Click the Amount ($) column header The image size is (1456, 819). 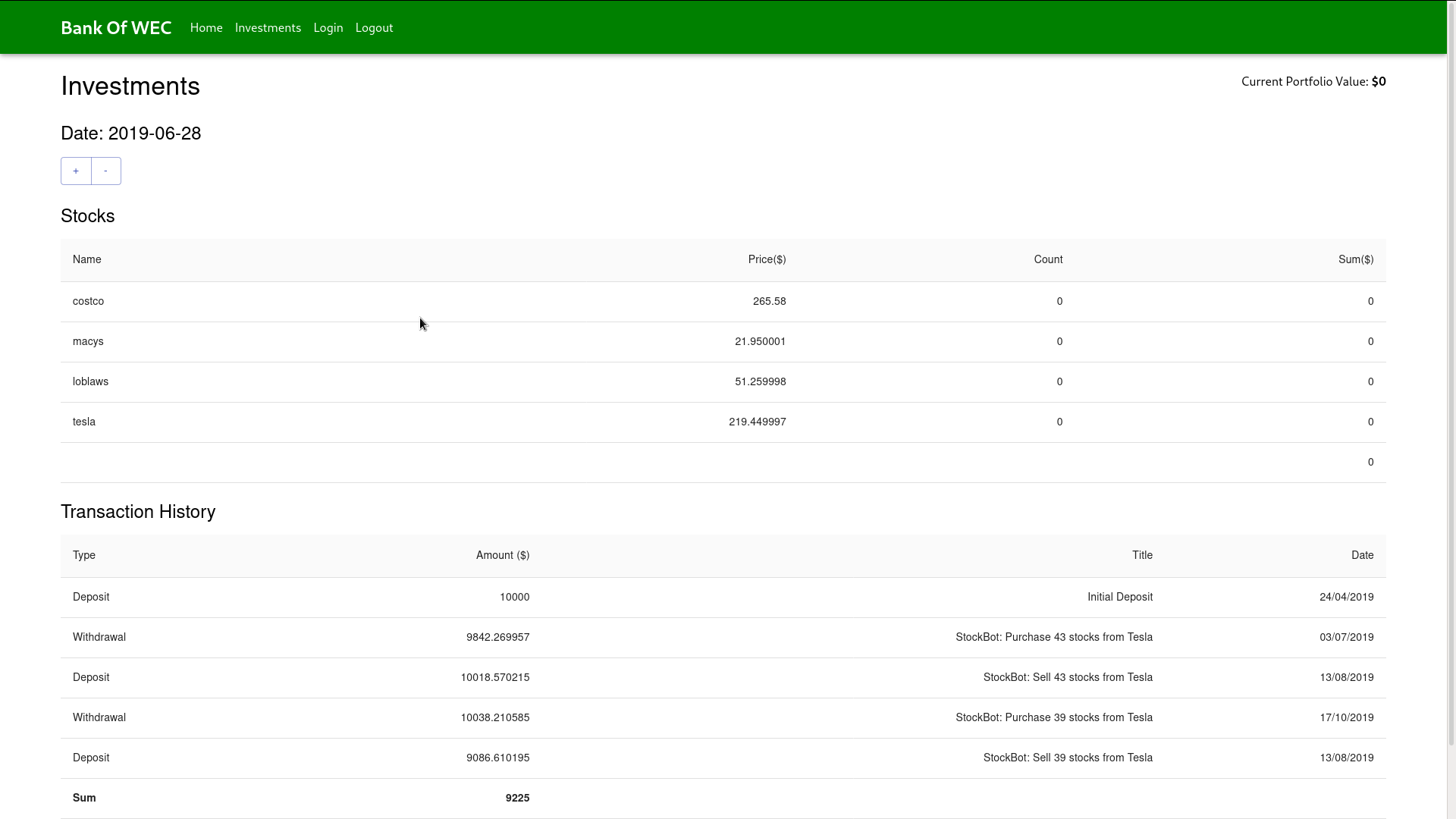click(503, 556)
